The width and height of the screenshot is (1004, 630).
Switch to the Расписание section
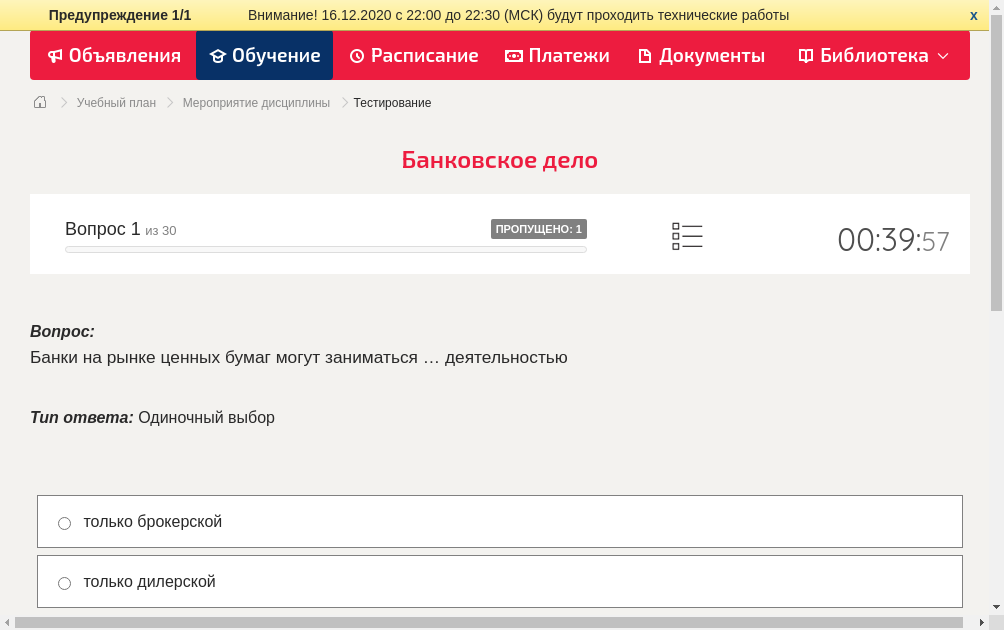[413, 56]
